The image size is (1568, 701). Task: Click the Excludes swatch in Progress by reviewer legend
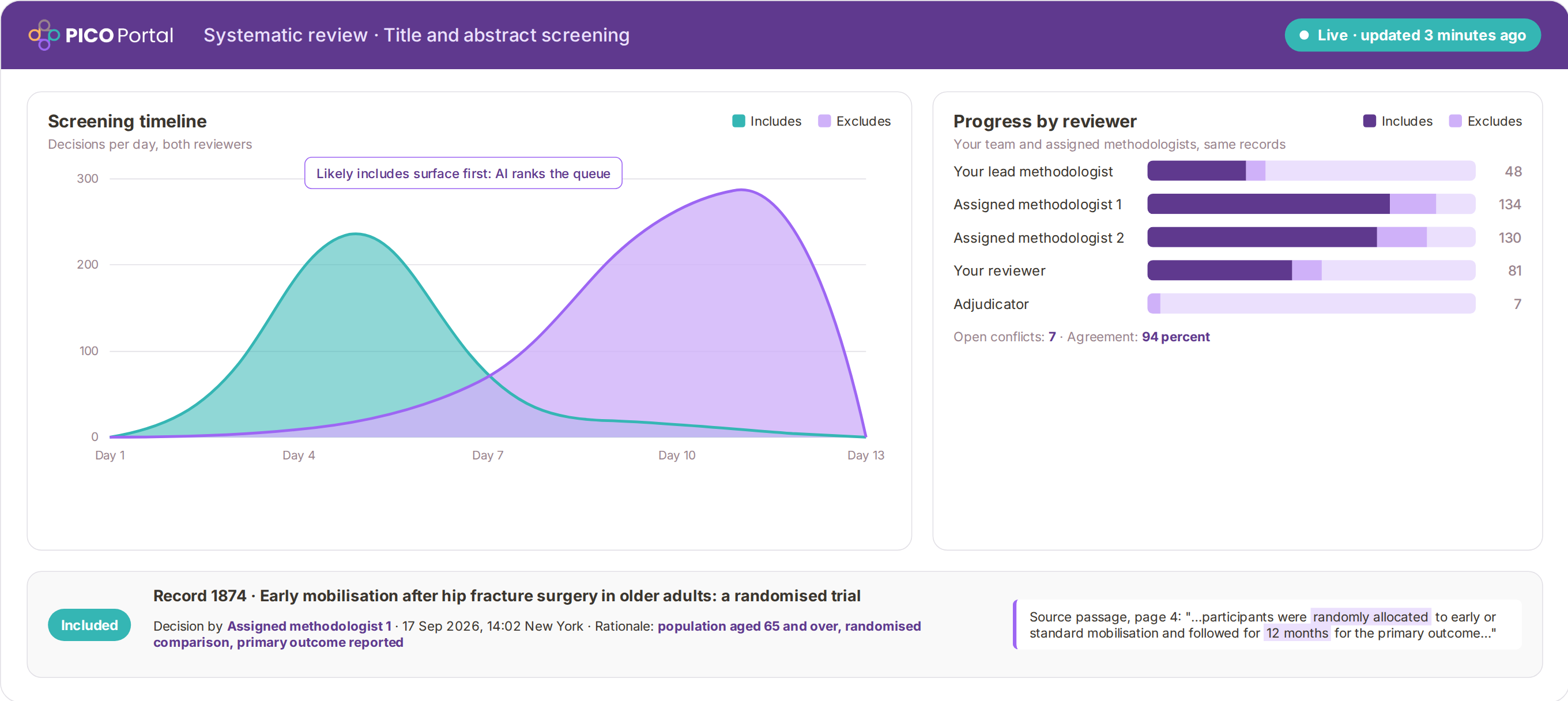(x=1456, y=121)
